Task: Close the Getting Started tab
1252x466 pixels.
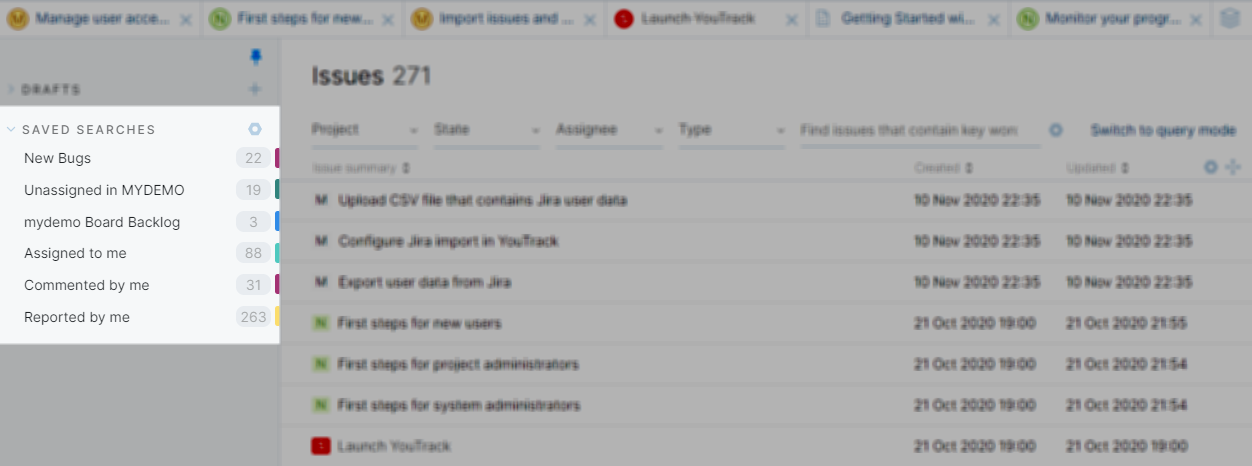Action: click(994, 19)
